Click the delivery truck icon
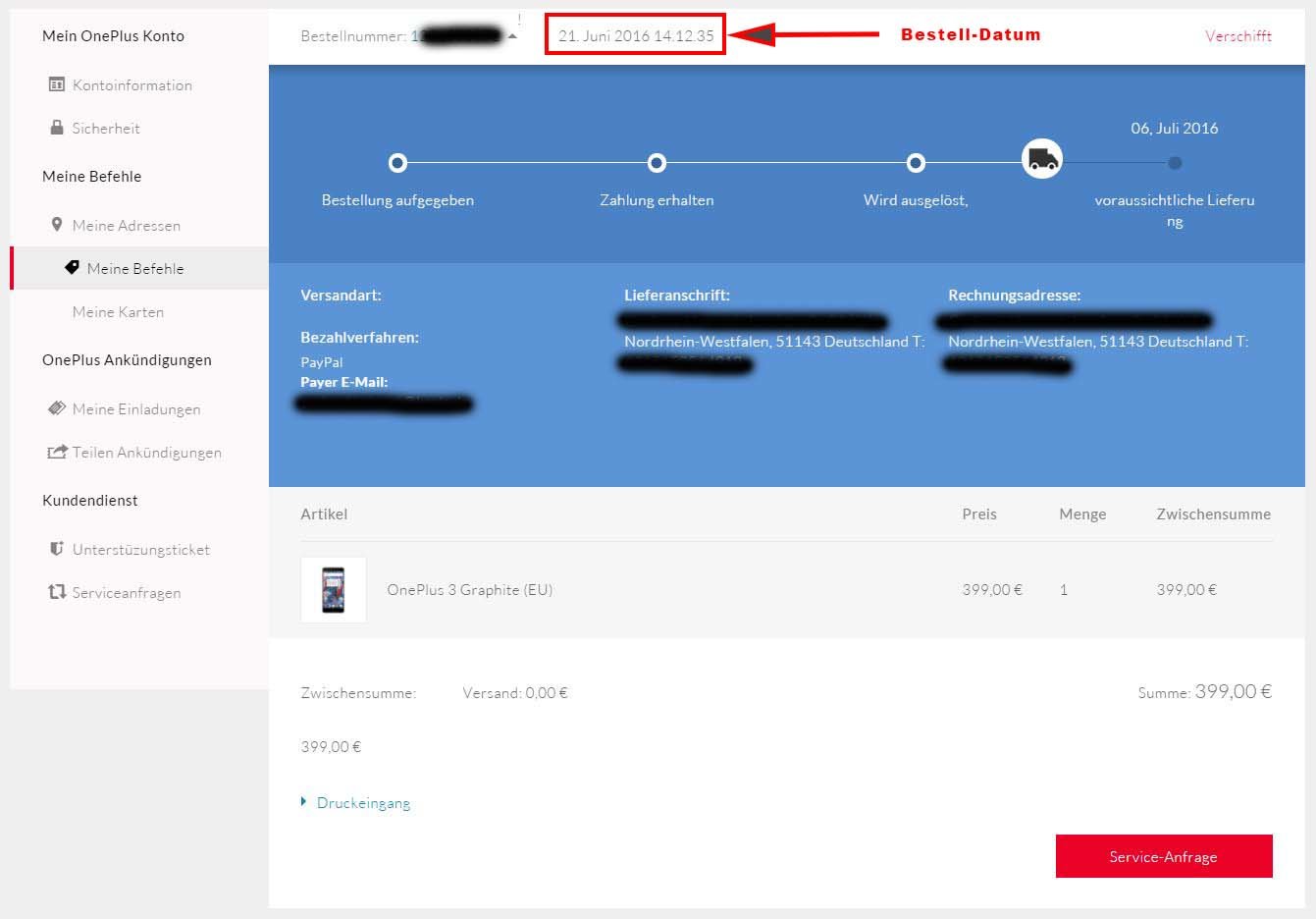Image resolution: width=1316 pixels, height=919 pixels. [x=1042, y=159]
